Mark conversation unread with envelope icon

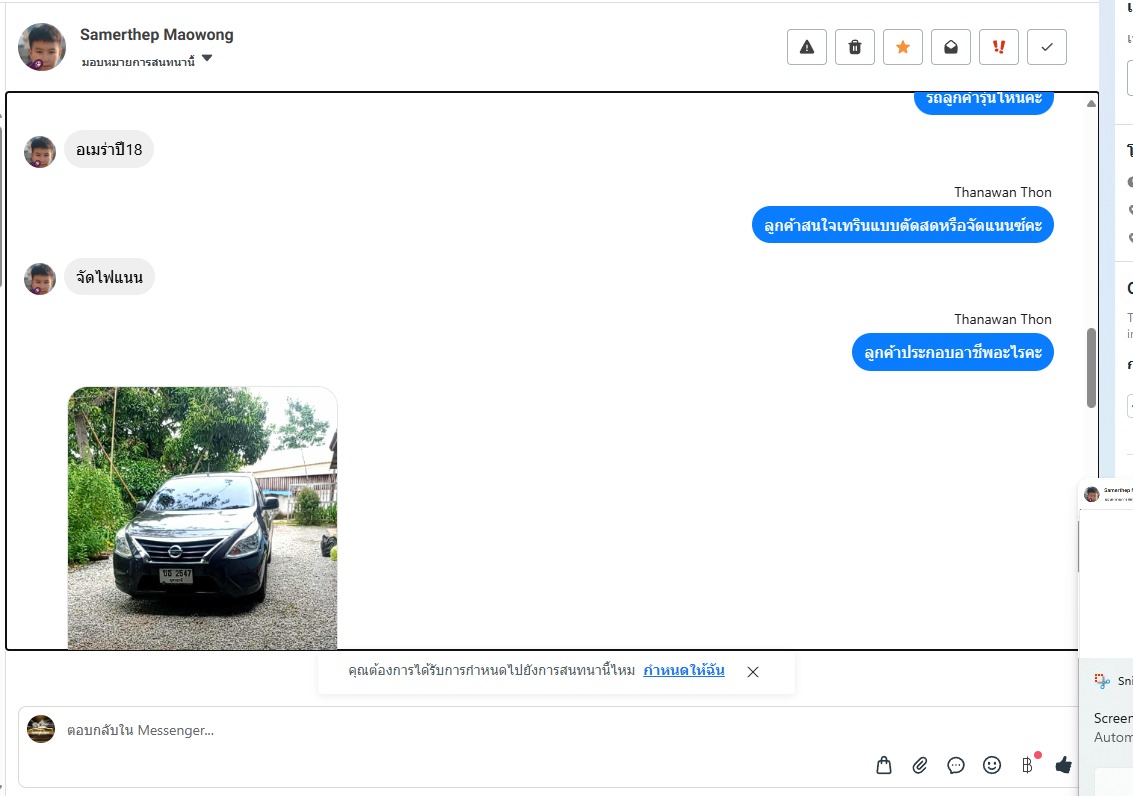coord(951,48)
